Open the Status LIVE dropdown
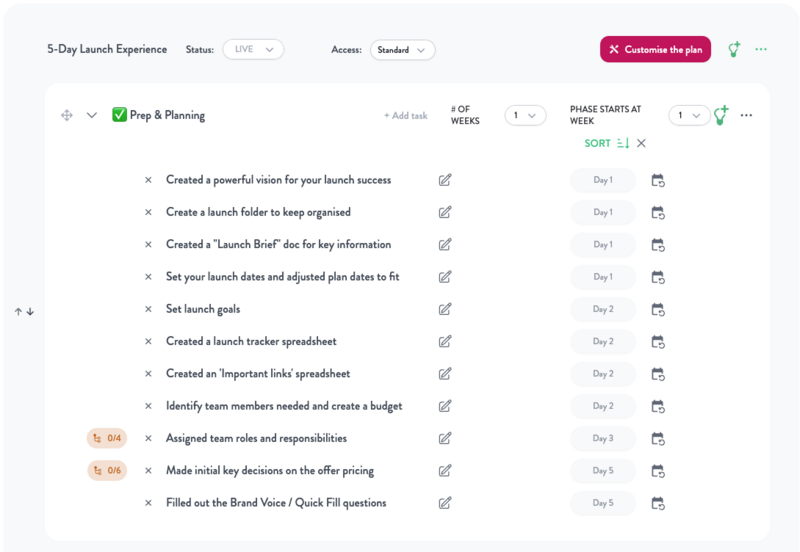 (253, 49)
